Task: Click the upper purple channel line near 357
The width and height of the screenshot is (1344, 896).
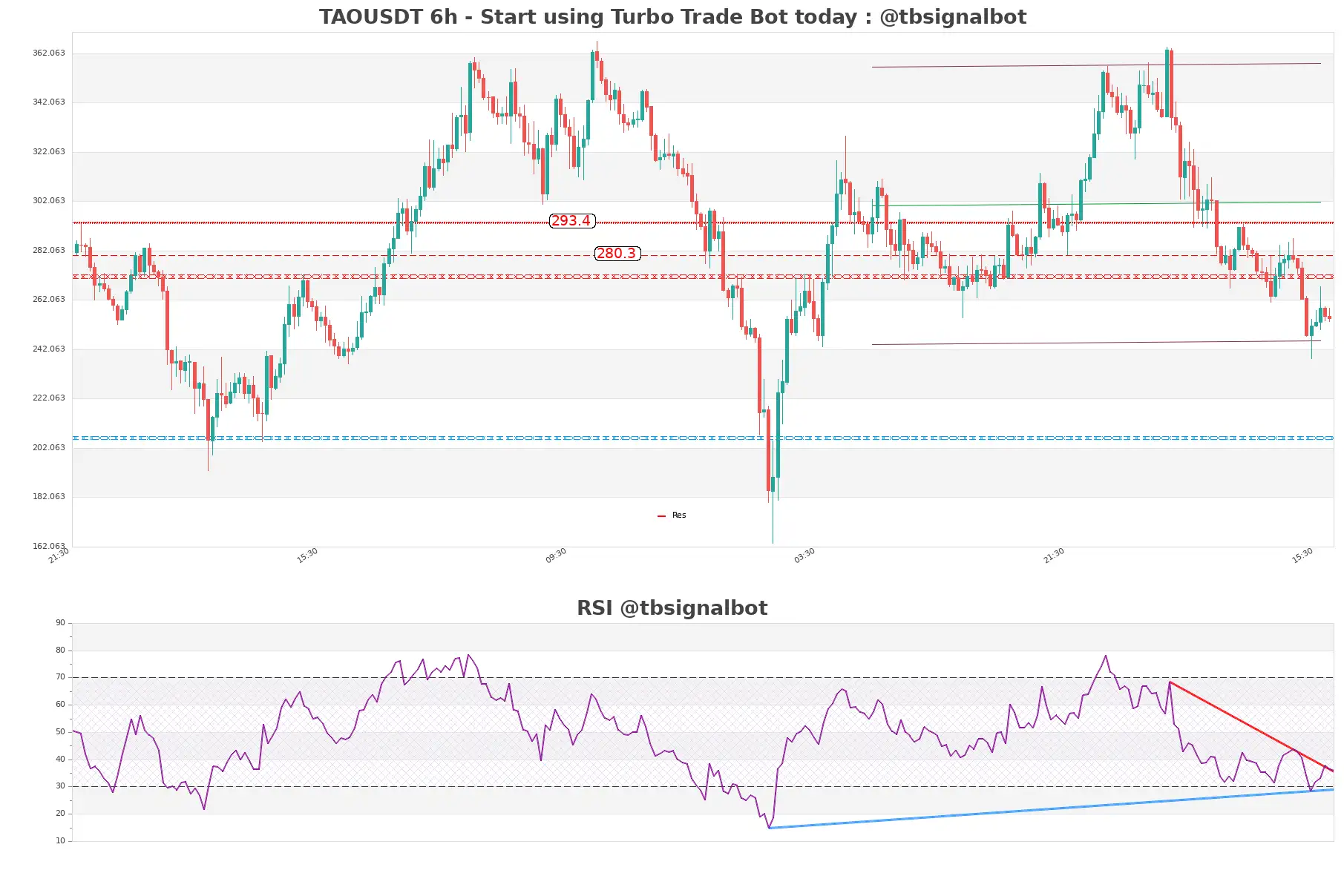Action: (1097, 65)
